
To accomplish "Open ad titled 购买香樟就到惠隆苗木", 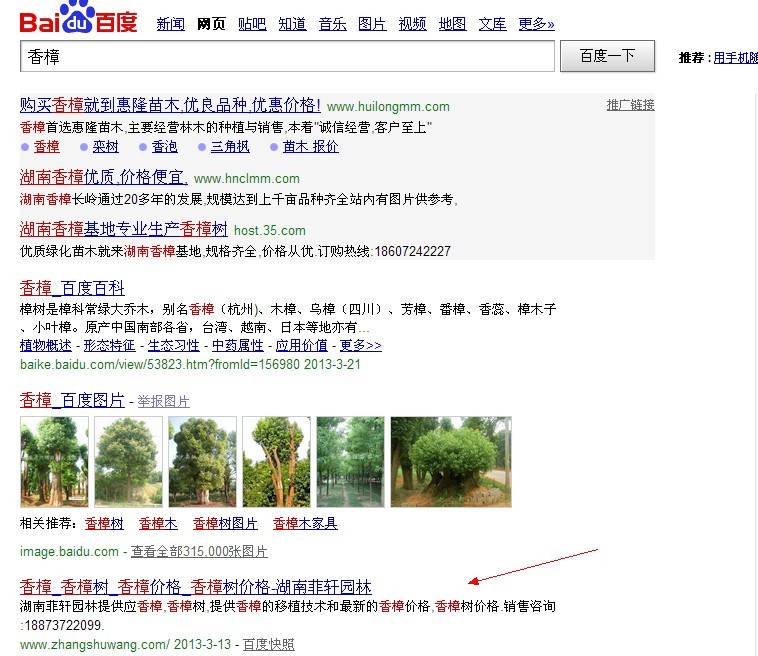I will pyautogui.click(x=170, y=105).
